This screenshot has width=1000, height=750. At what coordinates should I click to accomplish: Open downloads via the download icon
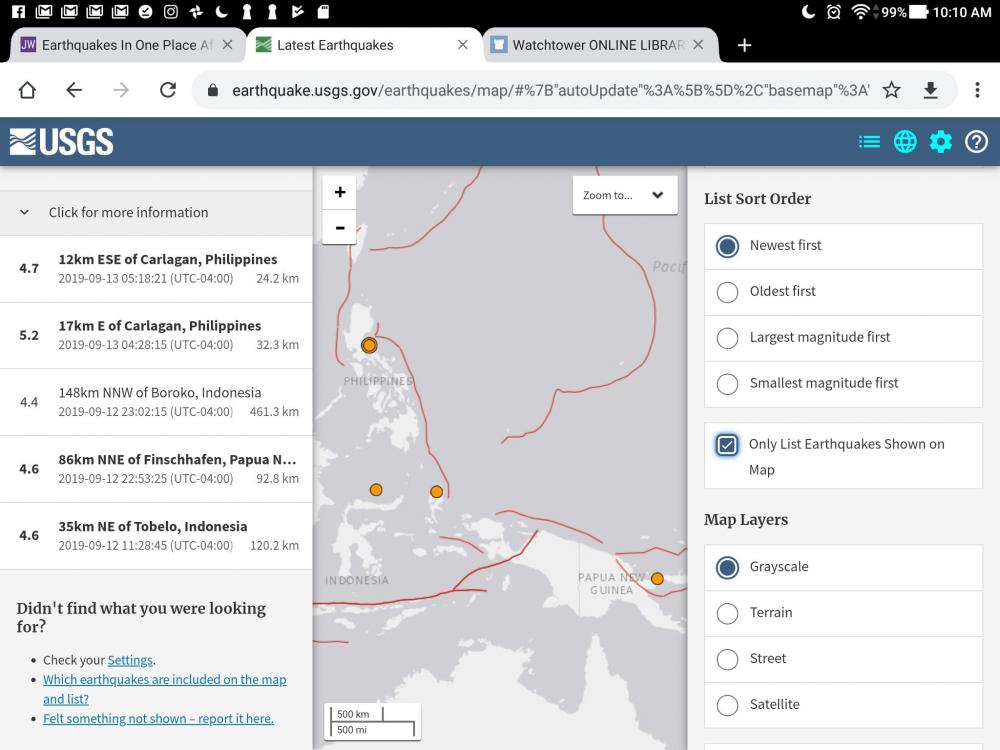coord(930,89)
